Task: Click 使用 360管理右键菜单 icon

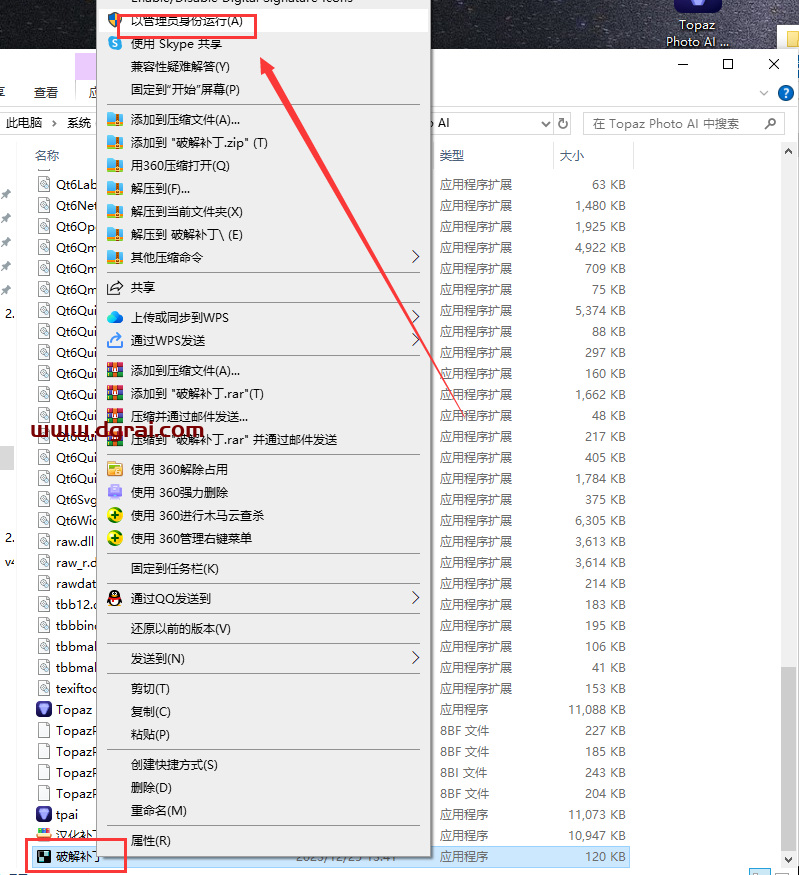Action: (x=115, y=538)
